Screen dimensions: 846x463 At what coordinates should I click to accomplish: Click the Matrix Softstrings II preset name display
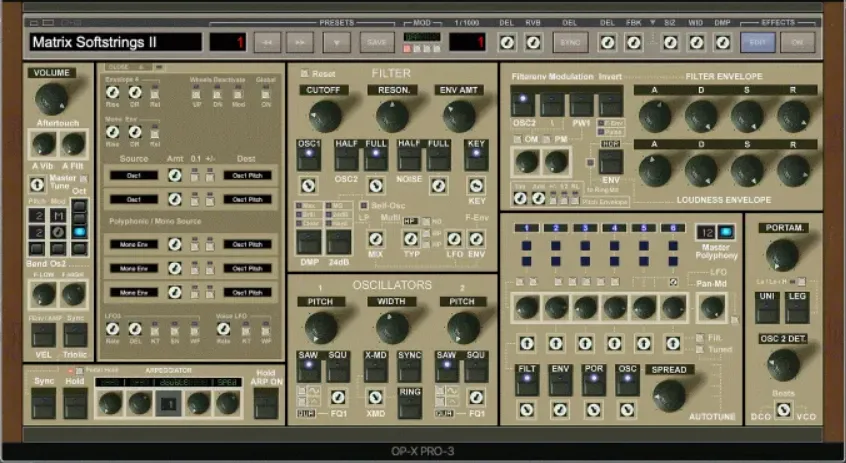pyautogui.click(x=115, y=42)
